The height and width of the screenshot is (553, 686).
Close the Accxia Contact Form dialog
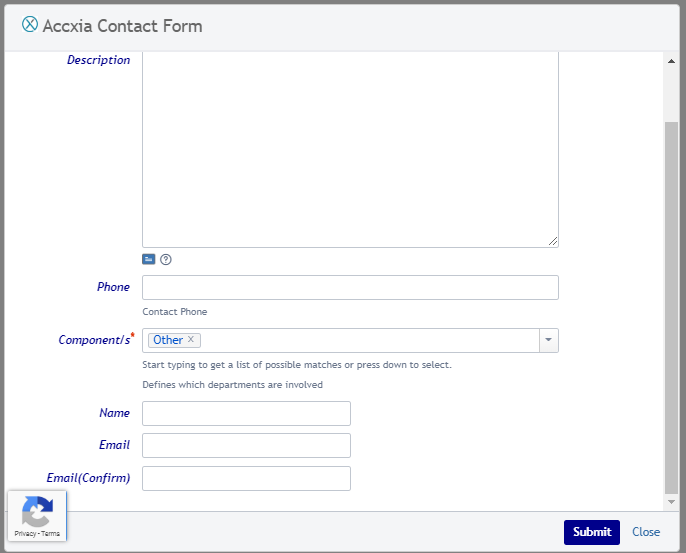646,532
